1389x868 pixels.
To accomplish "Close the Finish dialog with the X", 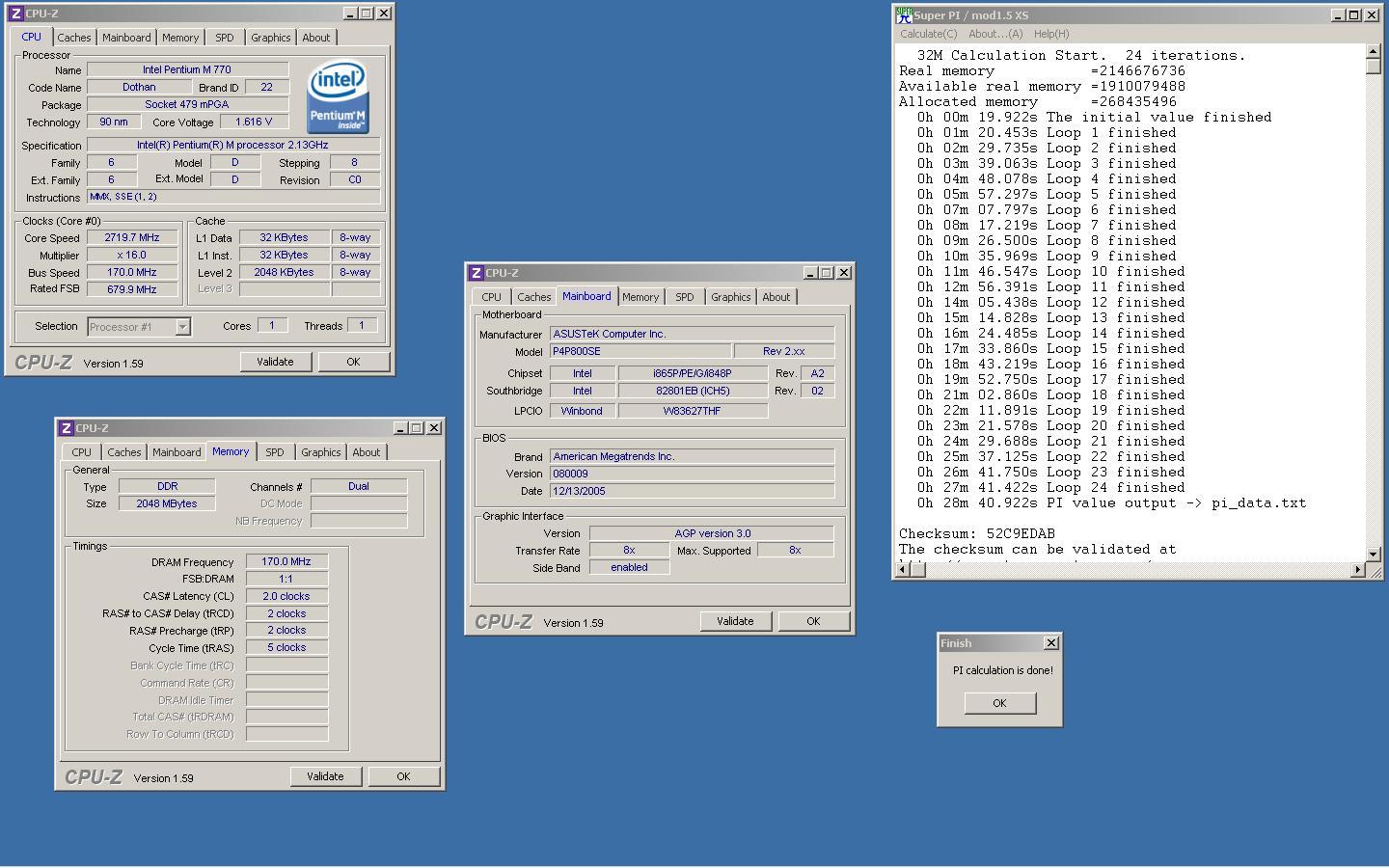I will tap(1051, 642).
